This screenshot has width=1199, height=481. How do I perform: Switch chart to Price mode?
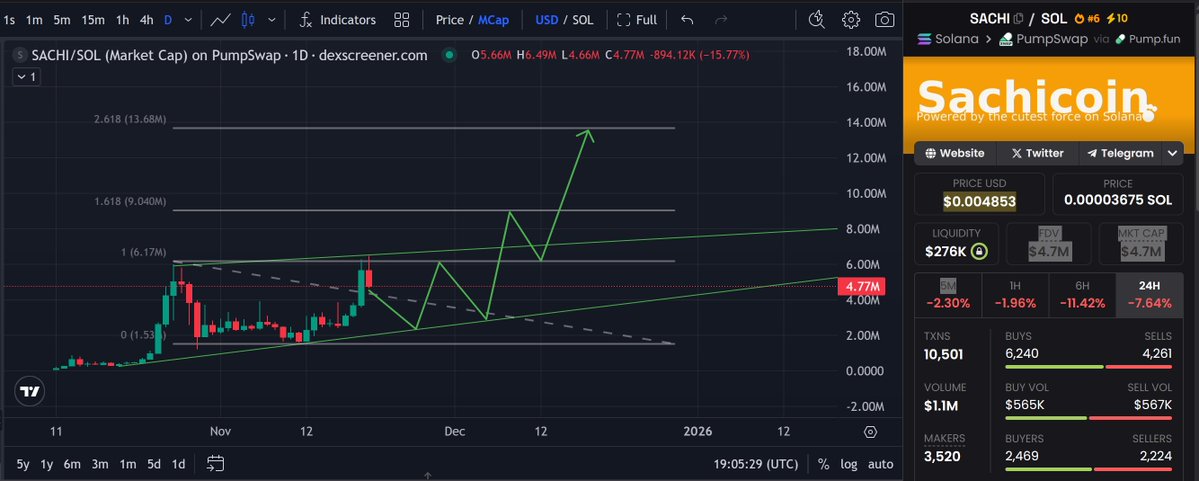(x=450, y=20)
